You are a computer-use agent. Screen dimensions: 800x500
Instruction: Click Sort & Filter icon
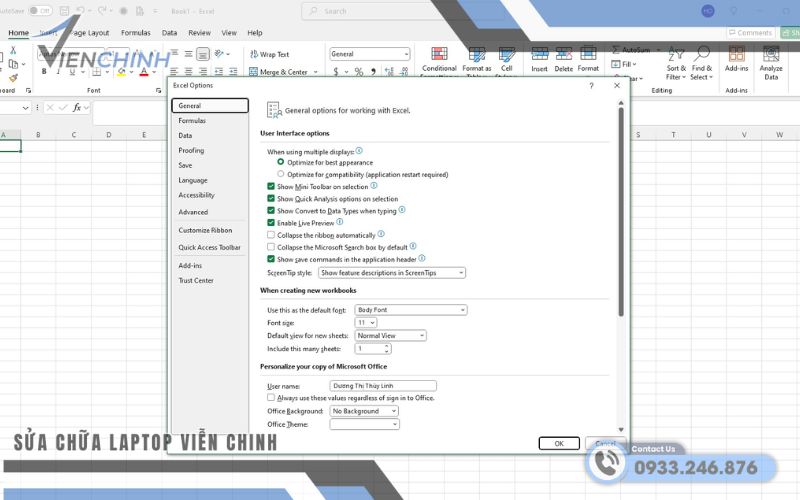tap(676, 54)
